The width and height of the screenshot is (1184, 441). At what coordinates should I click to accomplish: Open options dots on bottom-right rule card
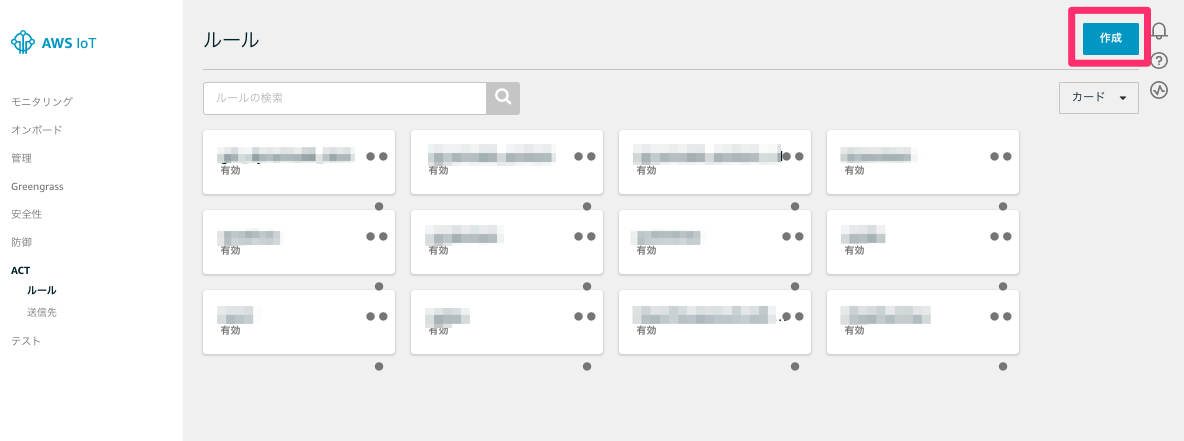click(1000, 317)
